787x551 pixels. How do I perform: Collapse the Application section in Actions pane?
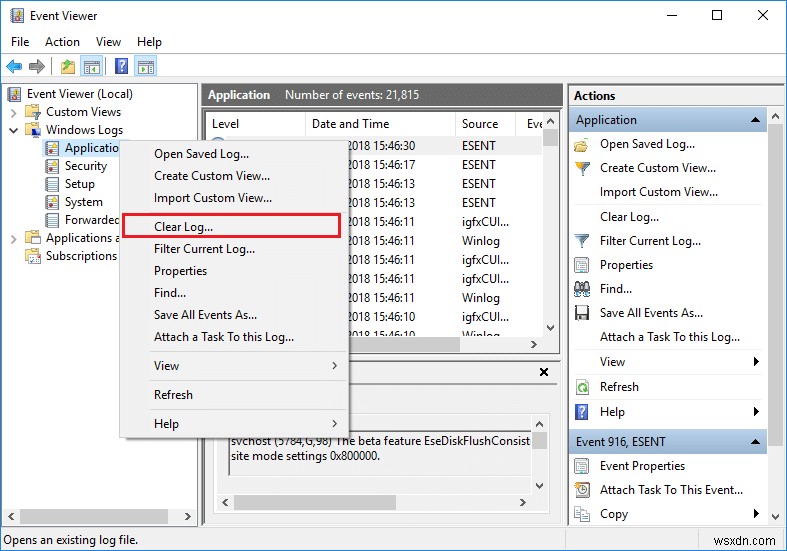755,120
